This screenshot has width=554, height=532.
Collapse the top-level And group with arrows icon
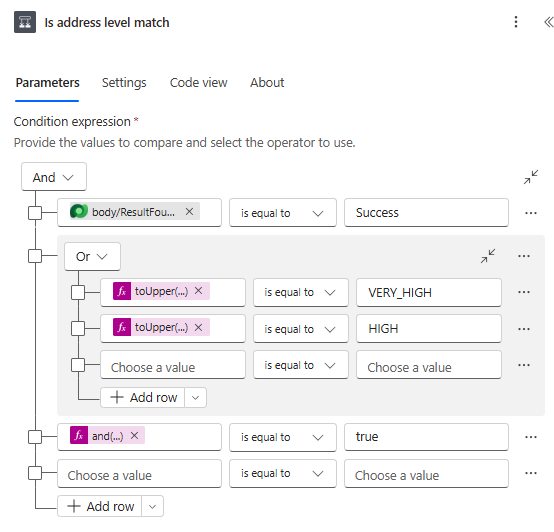531,177
